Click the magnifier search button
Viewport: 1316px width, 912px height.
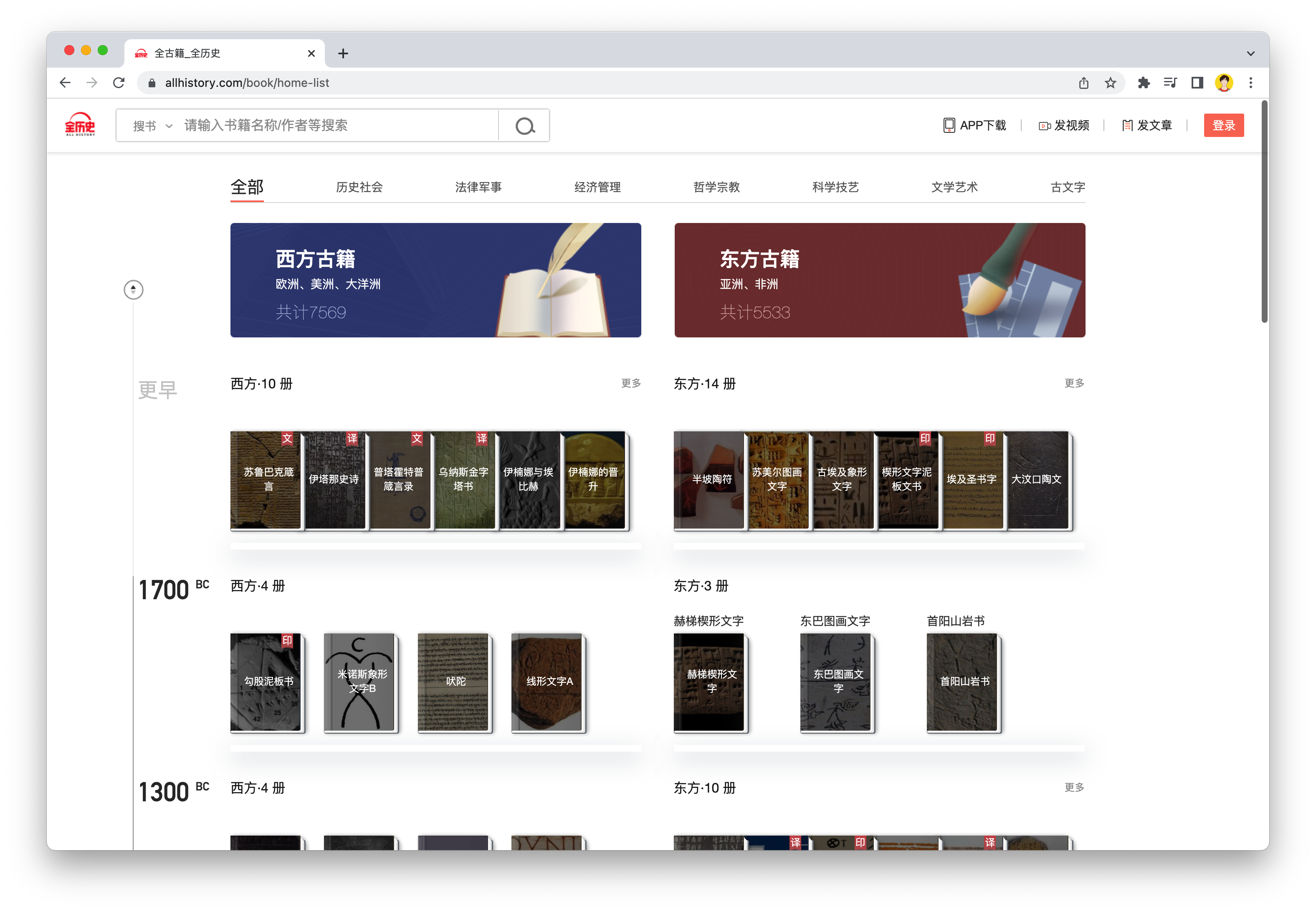tap(524, 125)
